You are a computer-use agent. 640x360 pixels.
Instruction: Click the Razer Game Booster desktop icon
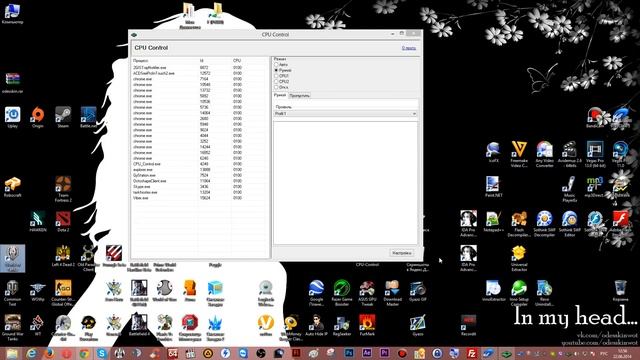pyautogui.click(x=342, y=293)
